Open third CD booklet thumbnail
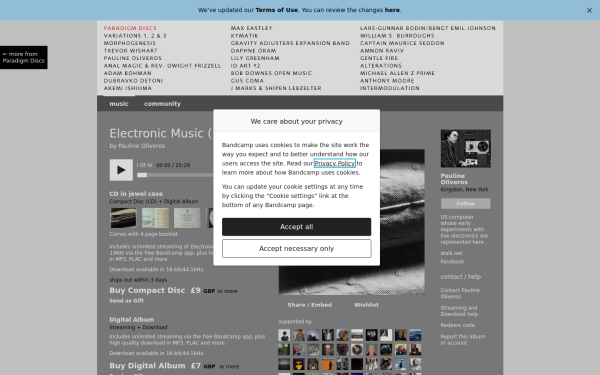This screenshot has width=600, height=375. 187,218
